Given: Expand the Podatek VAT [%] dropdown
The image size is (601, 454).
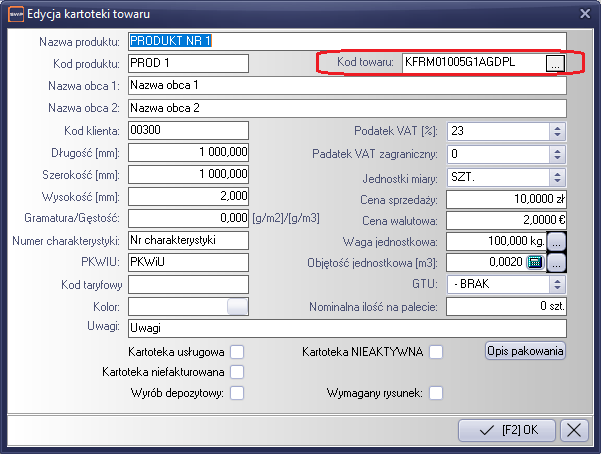Looking at the screenshot, I should click(x=558, y=131).
